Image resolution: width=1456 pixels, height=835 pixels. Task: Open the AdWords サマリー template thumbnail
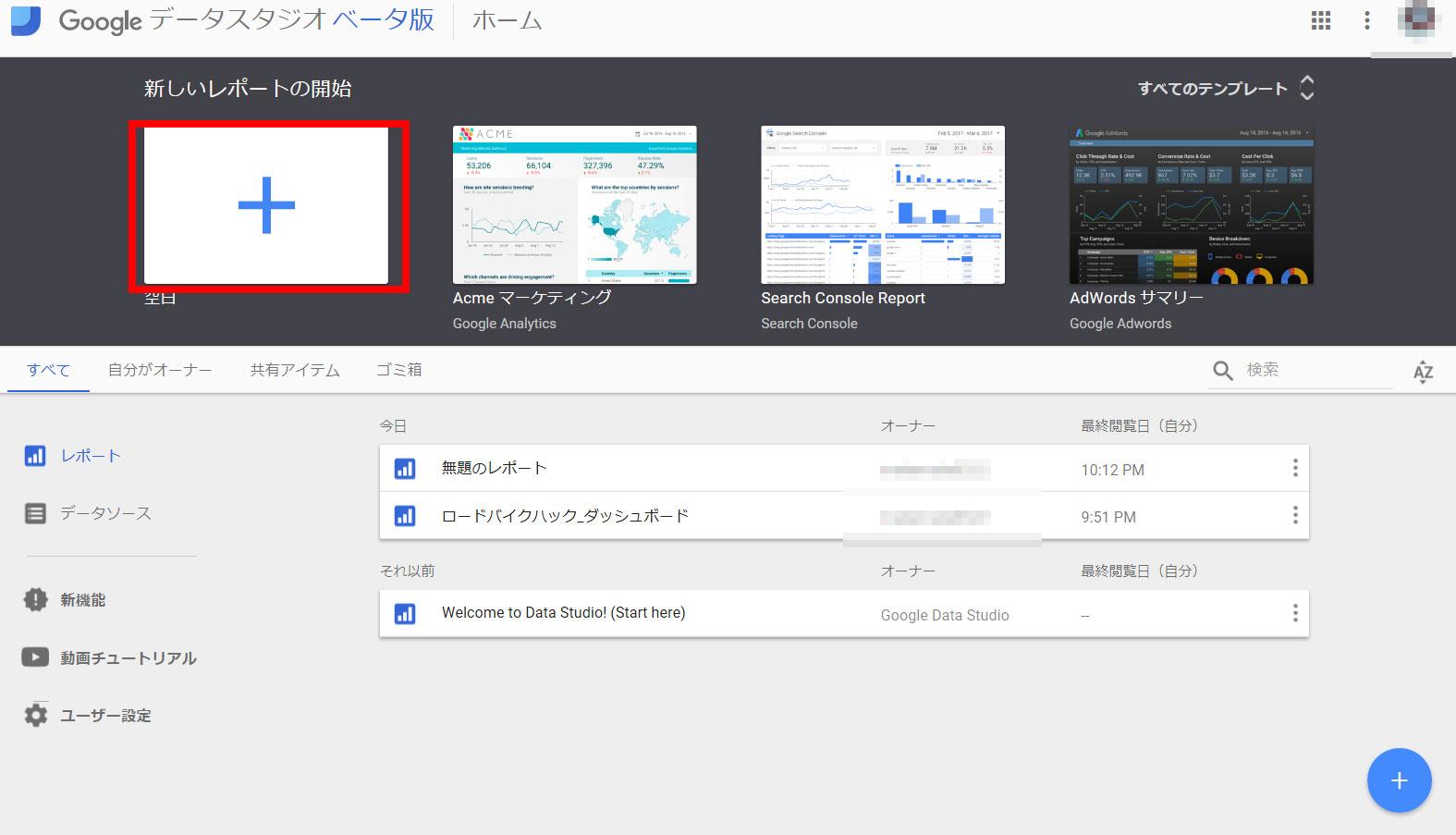1192,205
